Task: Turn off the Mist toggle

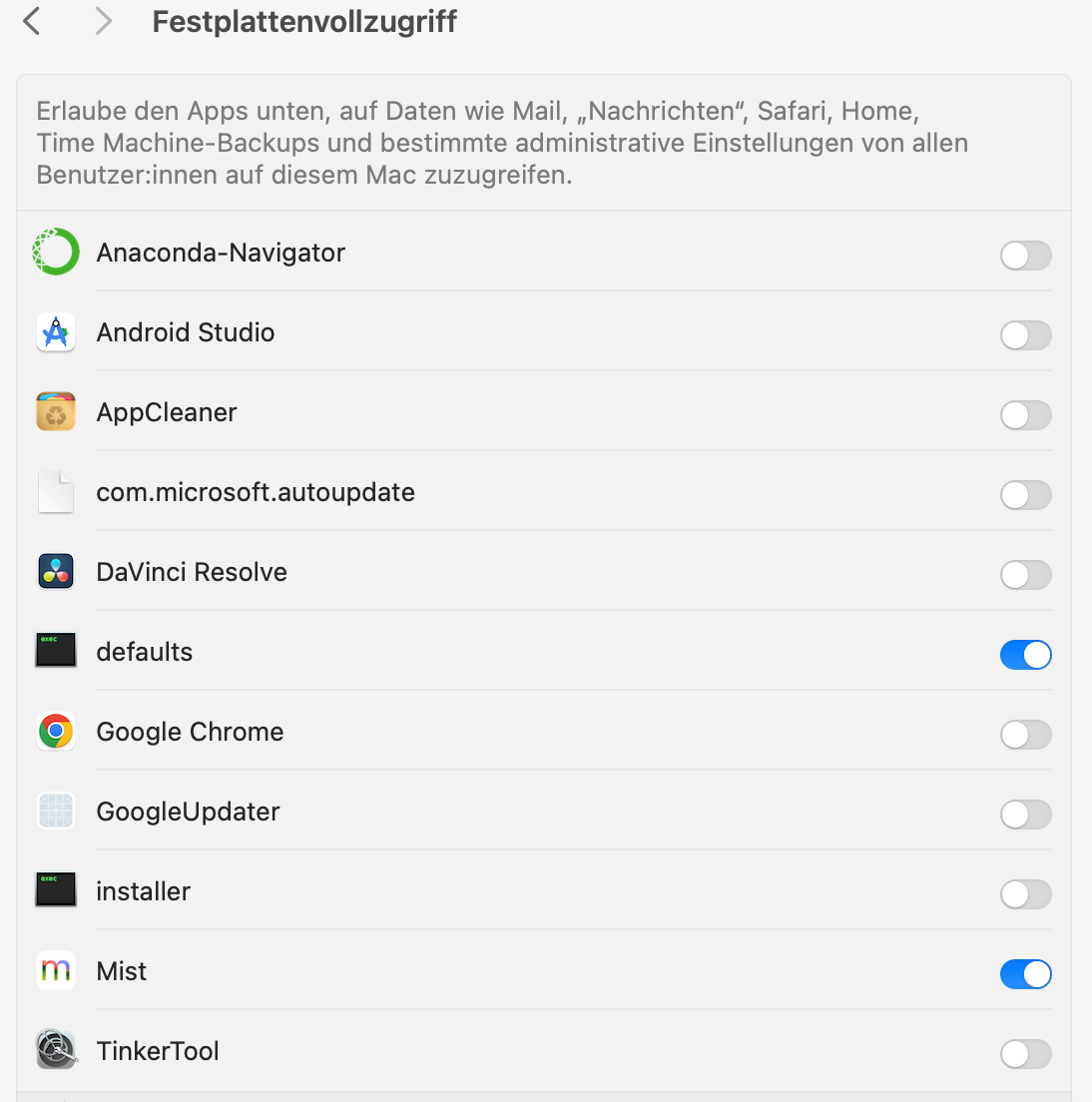Action: [x=1025, y=974]
